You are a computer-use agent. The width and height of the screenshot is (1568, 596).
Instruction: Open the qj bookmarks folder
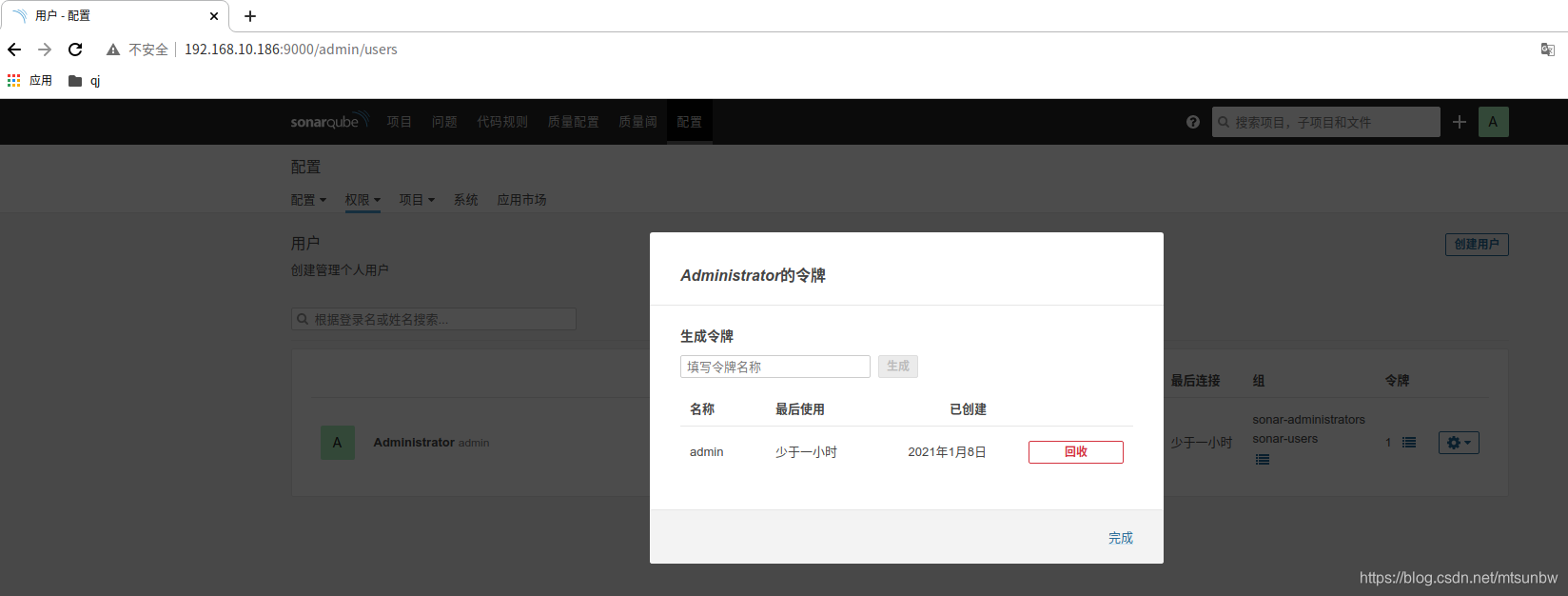click(84, 81)
